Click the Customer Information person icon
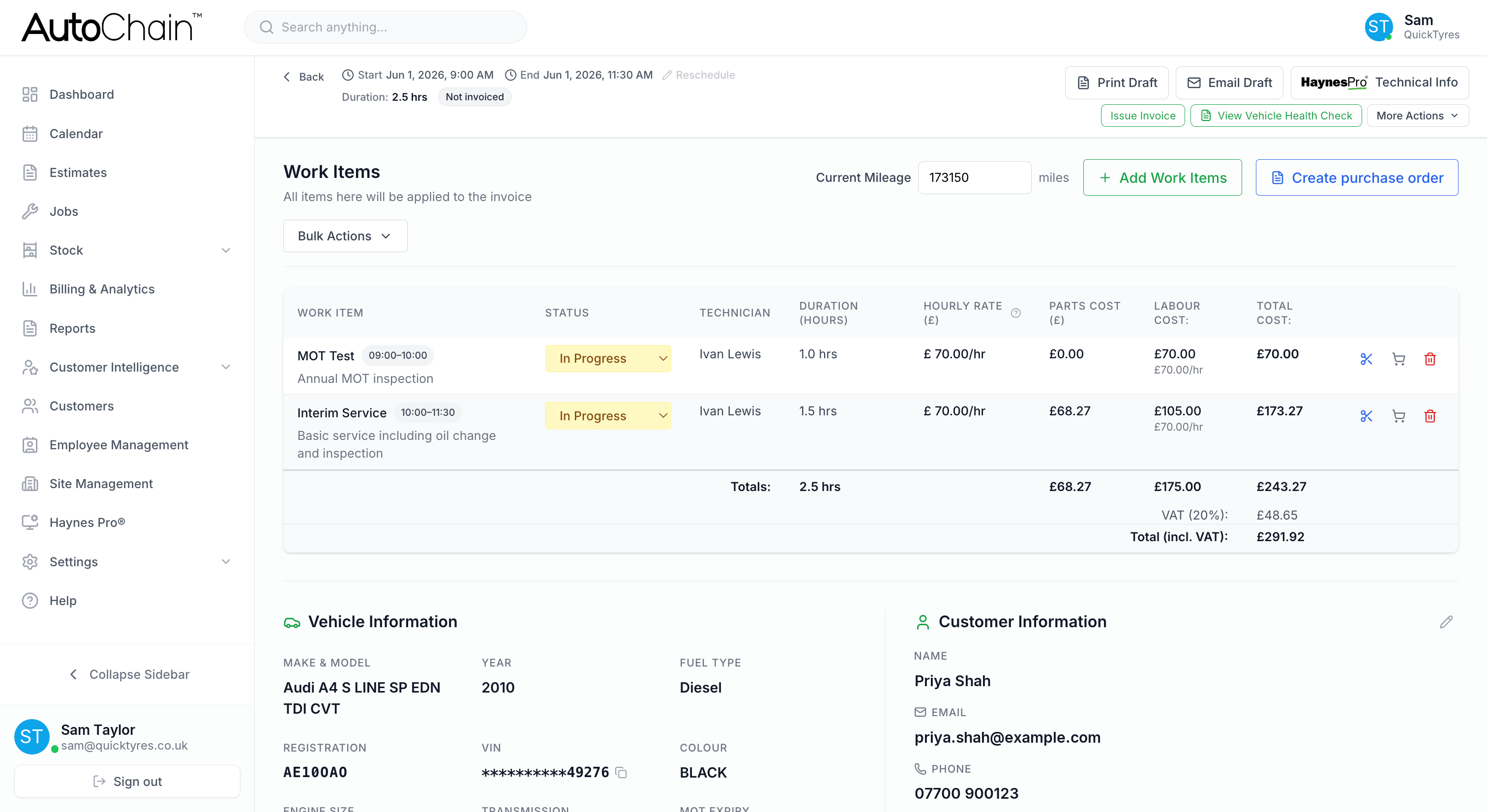Screen dimensions: 1487x812 pos(922,622)
